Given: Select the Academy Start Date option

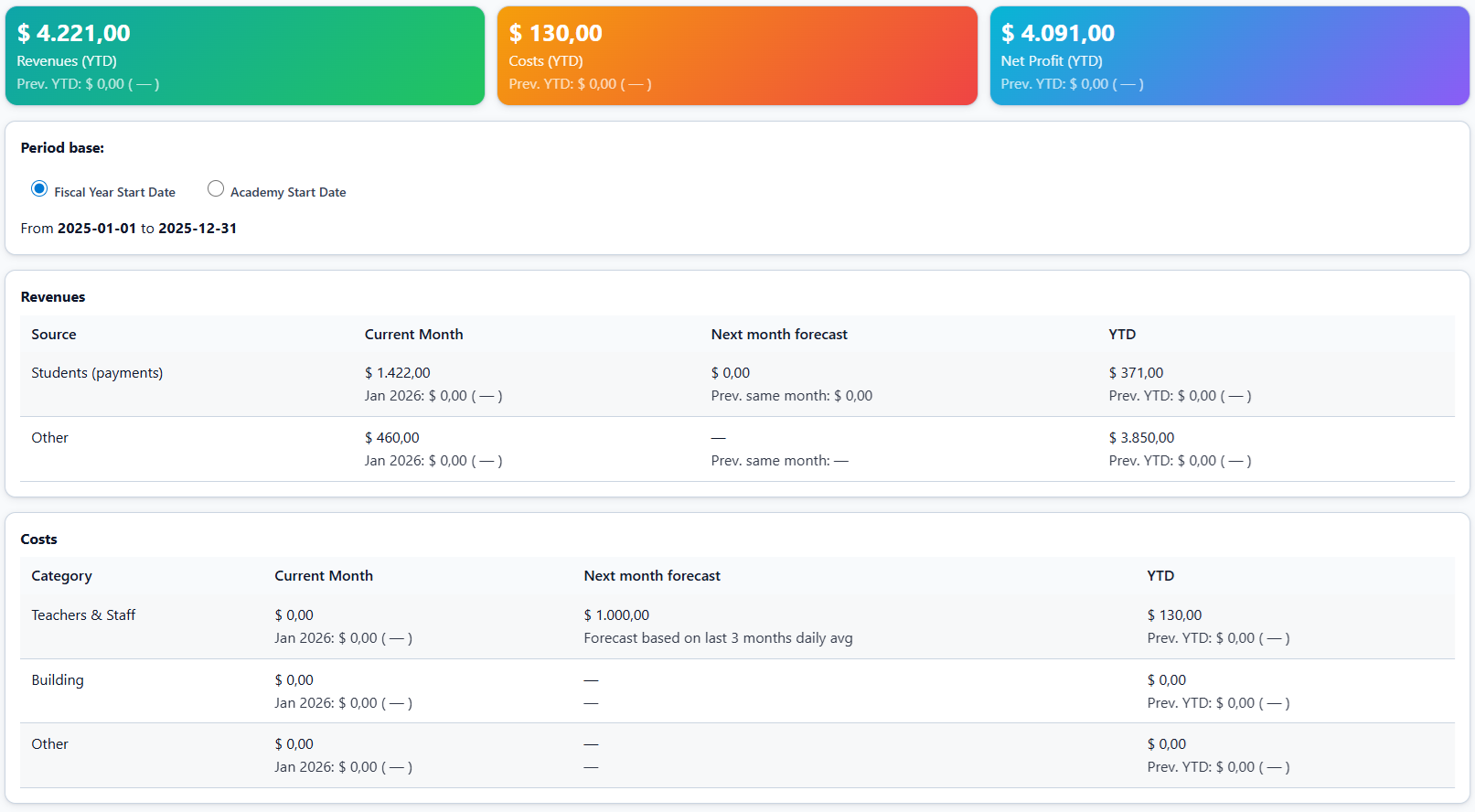Looking at the screenshot, I should point(216,188).
